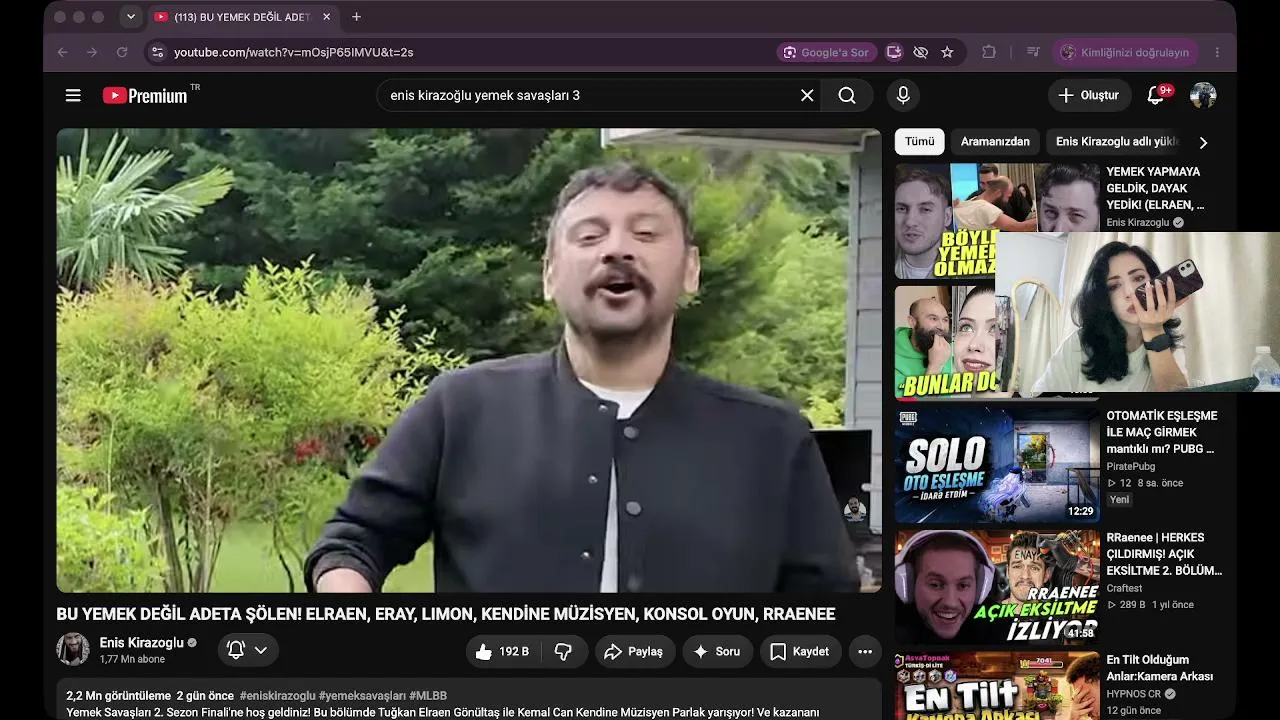
Task: Open the browser extensions puzzle icon
Action: (x=989, y=52)
